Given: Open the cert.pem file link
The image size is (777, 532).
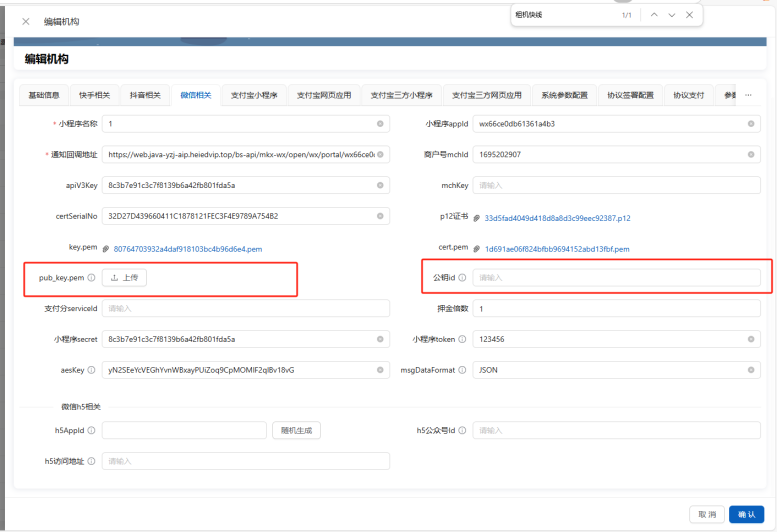Looking at the screenshot, I should point(557,249).
